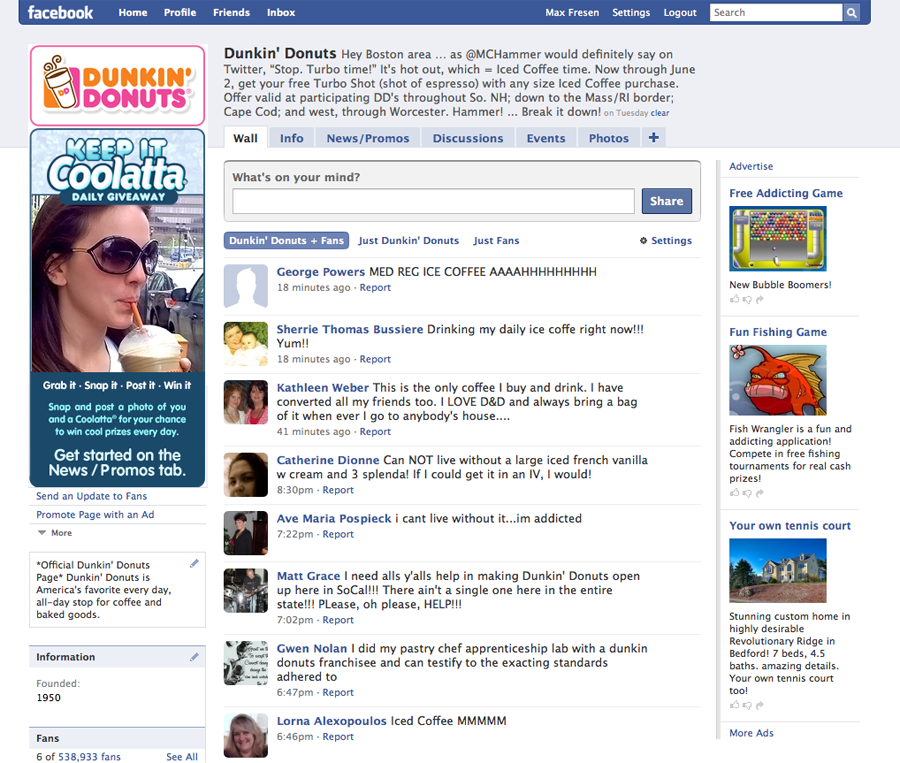900x763 pixels.
Task: Switch to the Info tab
Action: coord(292,138)
